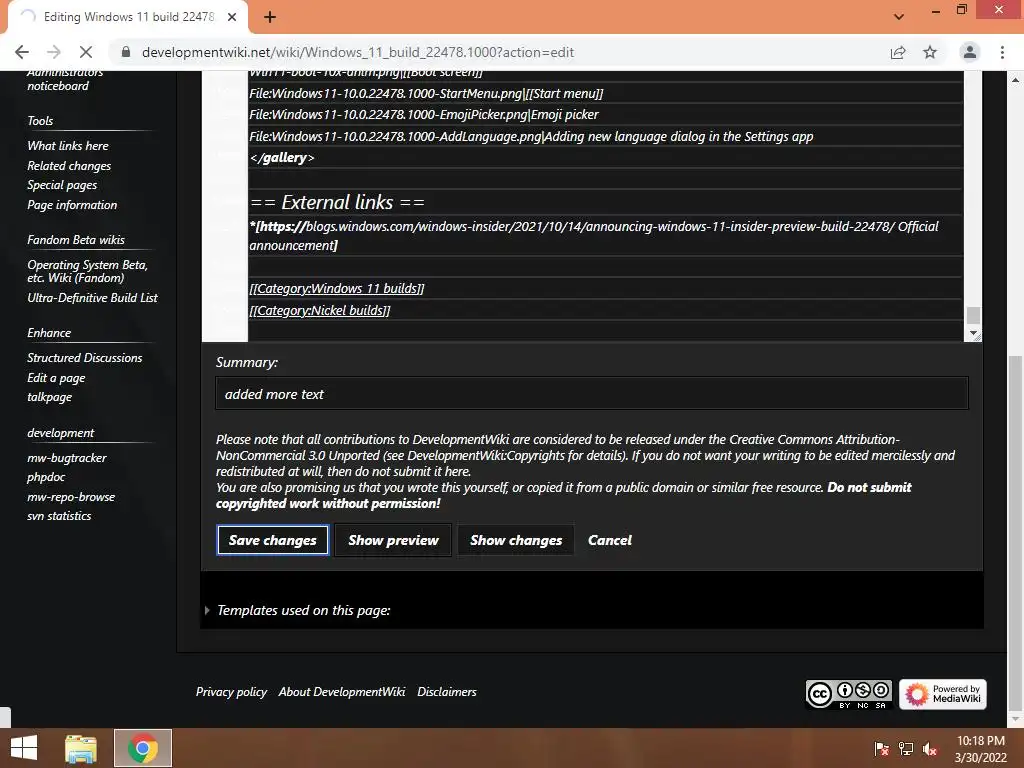Click the EmojiPicker.png gallery line
Viewport: 1024px width, 768px height.
(x=424, y=114)
